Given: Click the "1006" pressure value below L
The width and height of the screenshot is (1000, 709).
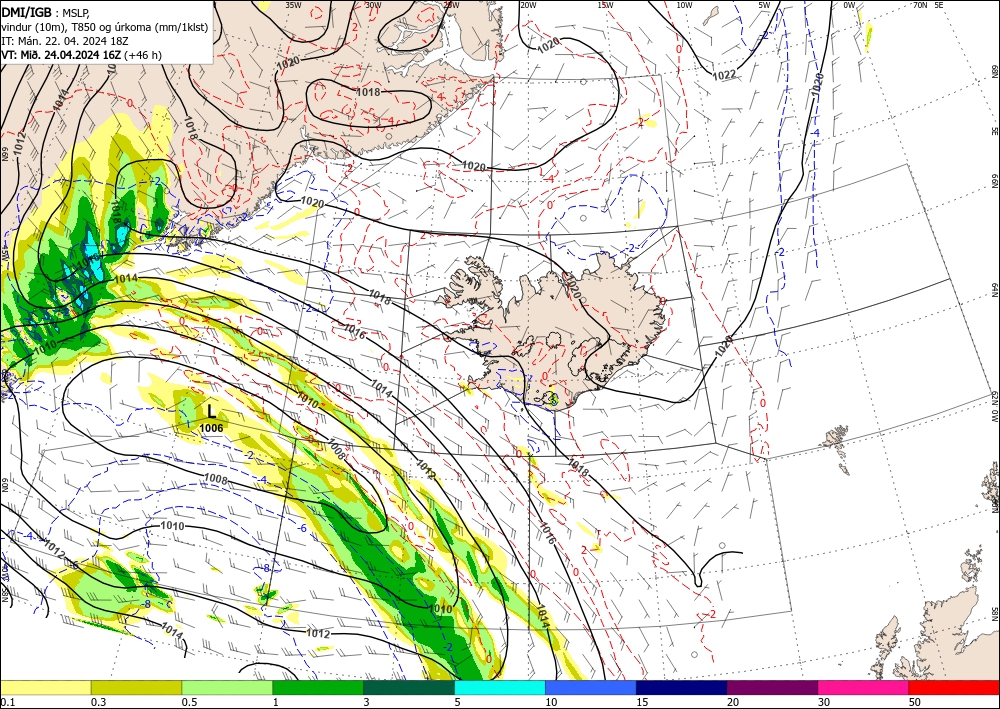Looking at the screenshot, I should 211,428.
